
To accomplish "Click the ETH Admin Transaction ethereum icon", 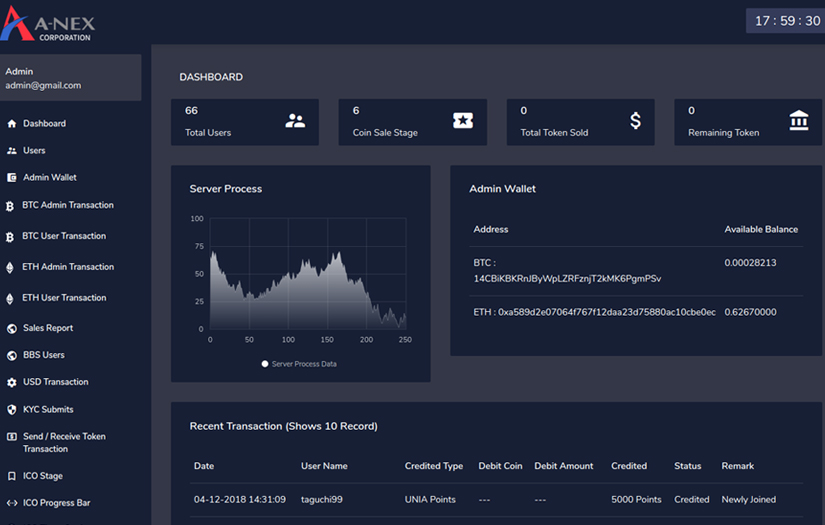I will tap(9, 268).
